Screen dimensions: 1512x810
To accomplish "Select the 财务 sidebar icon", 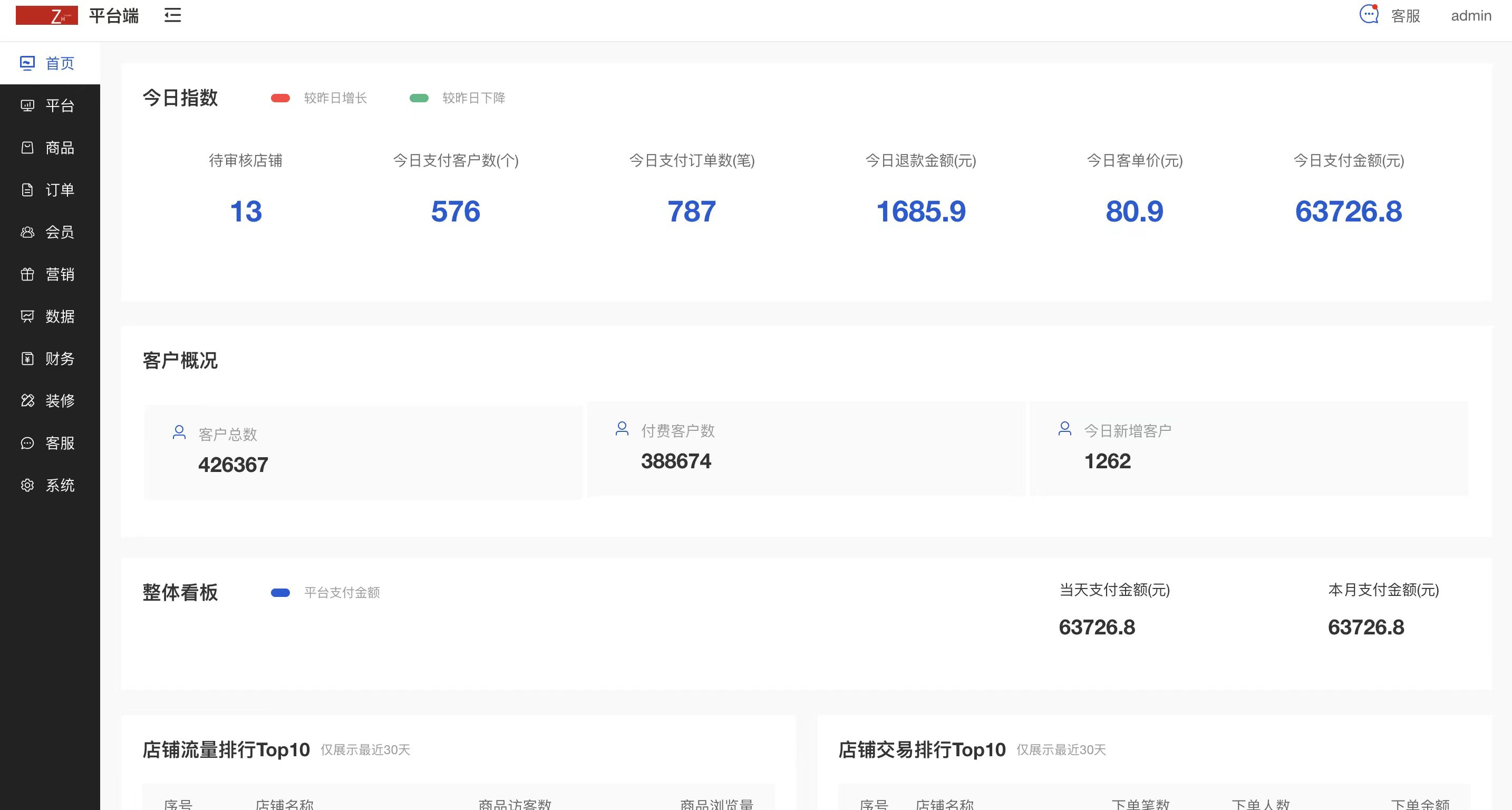I will [27, 359].
